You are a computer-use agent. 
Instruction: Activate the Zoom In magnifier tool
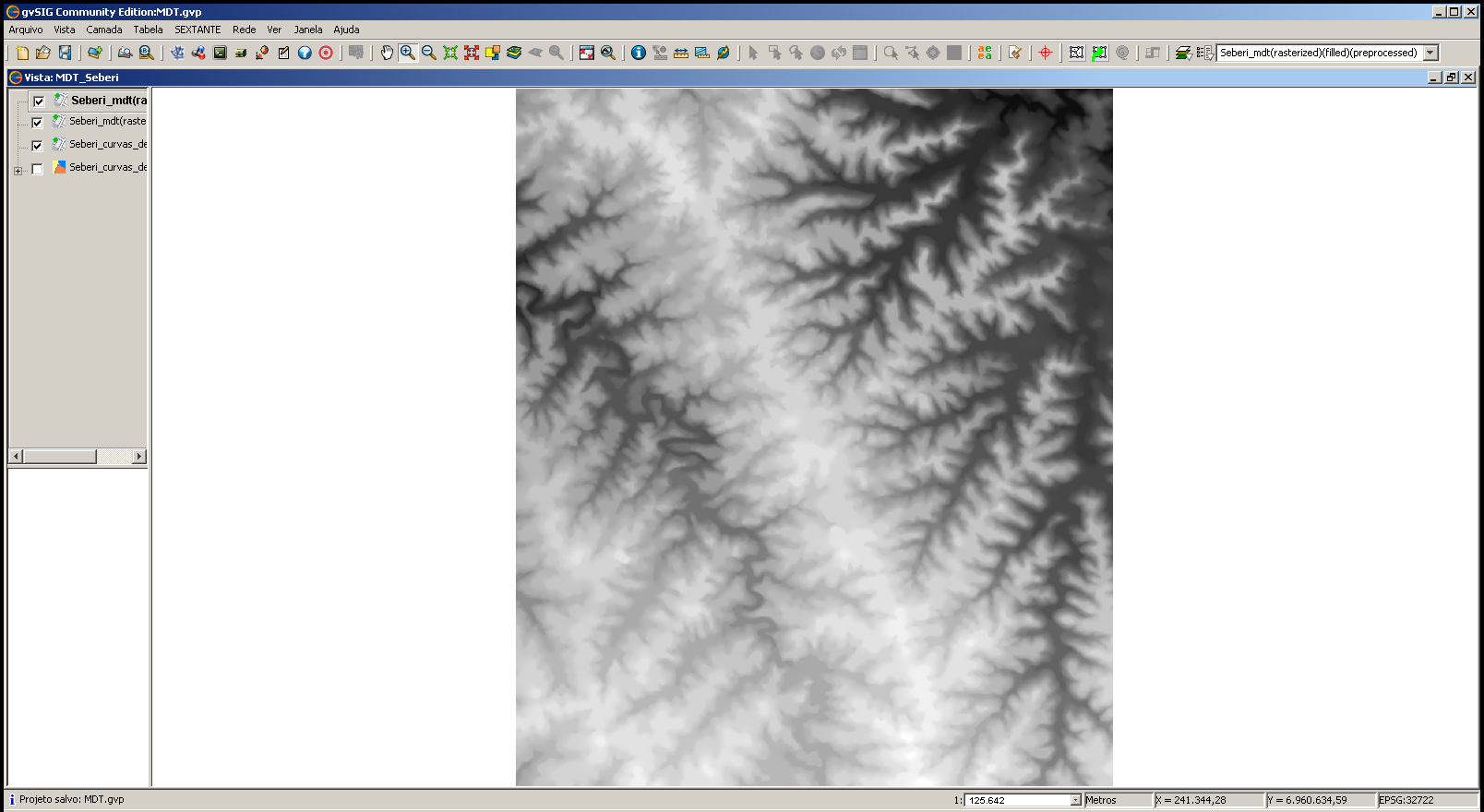point(408,53)
